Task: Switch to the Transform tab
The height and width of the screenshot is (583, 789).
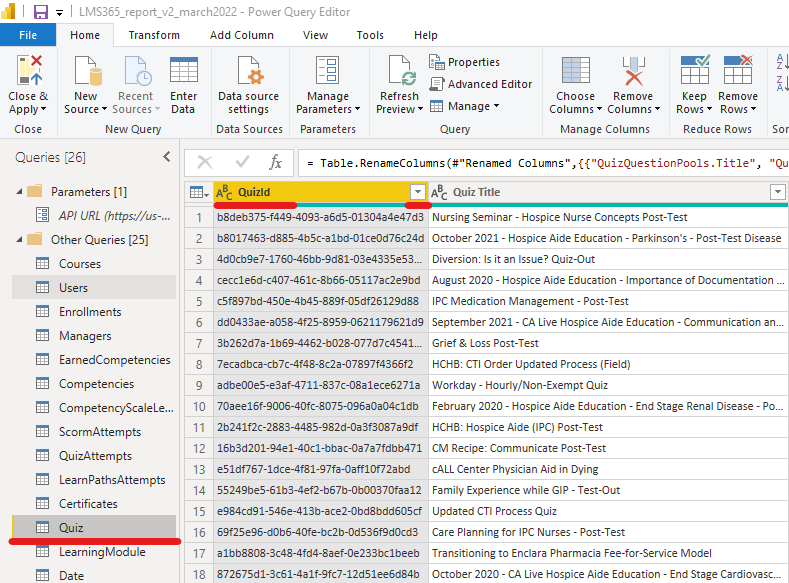Action: (154, 35)
